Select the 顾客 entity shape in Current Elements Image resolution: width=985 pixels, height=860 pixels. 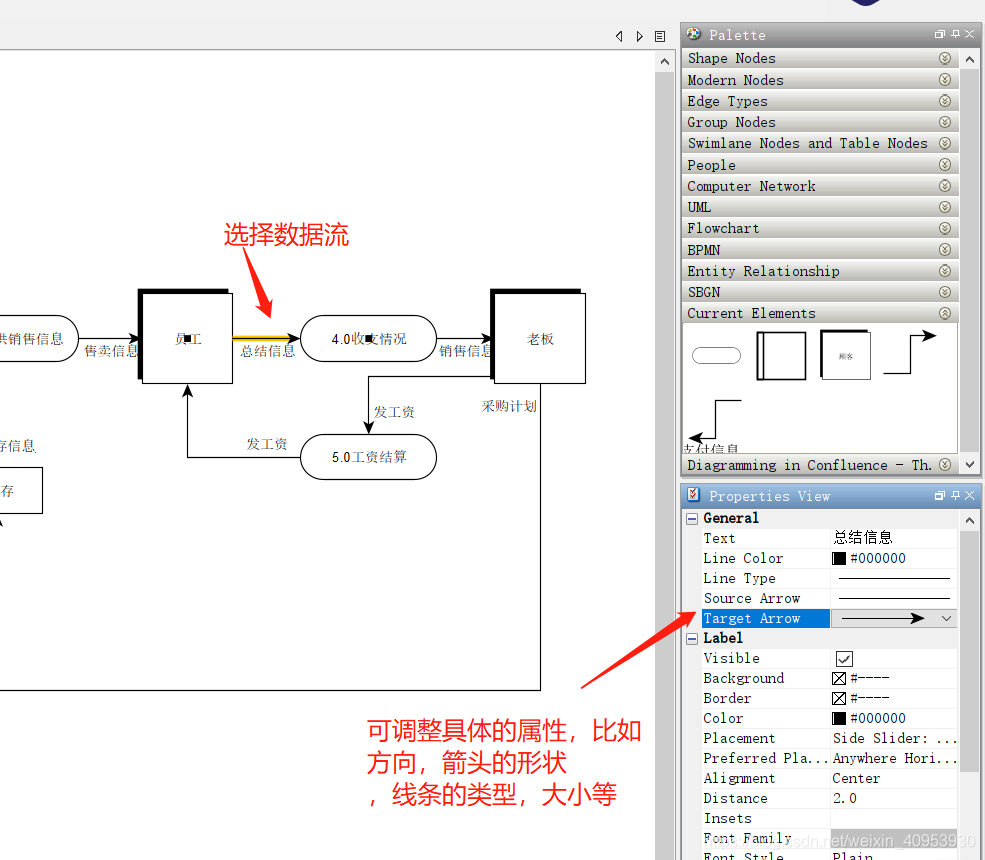845,353
